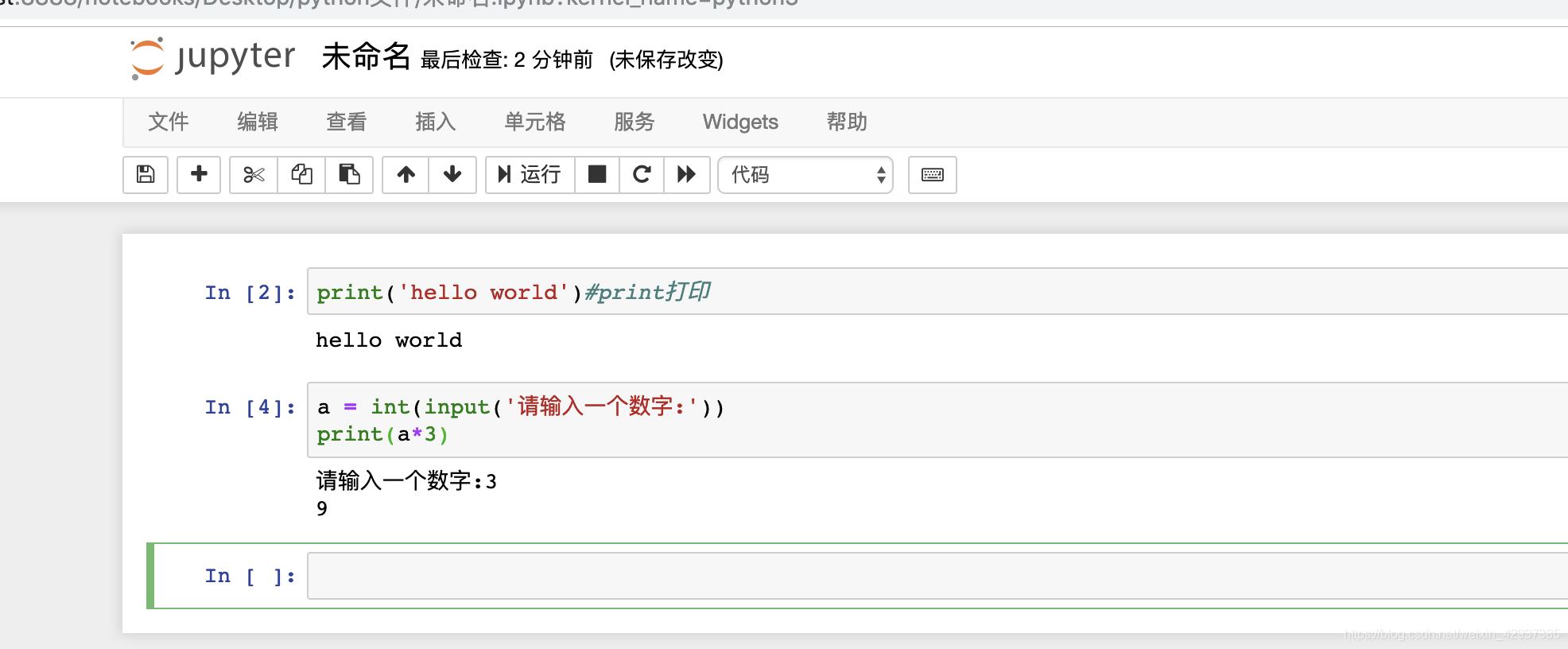Image resolution: width=1568 pixels, height=649 pixels.
Task: Open the 帮助 menu
Action: click(x=847, y=122)
